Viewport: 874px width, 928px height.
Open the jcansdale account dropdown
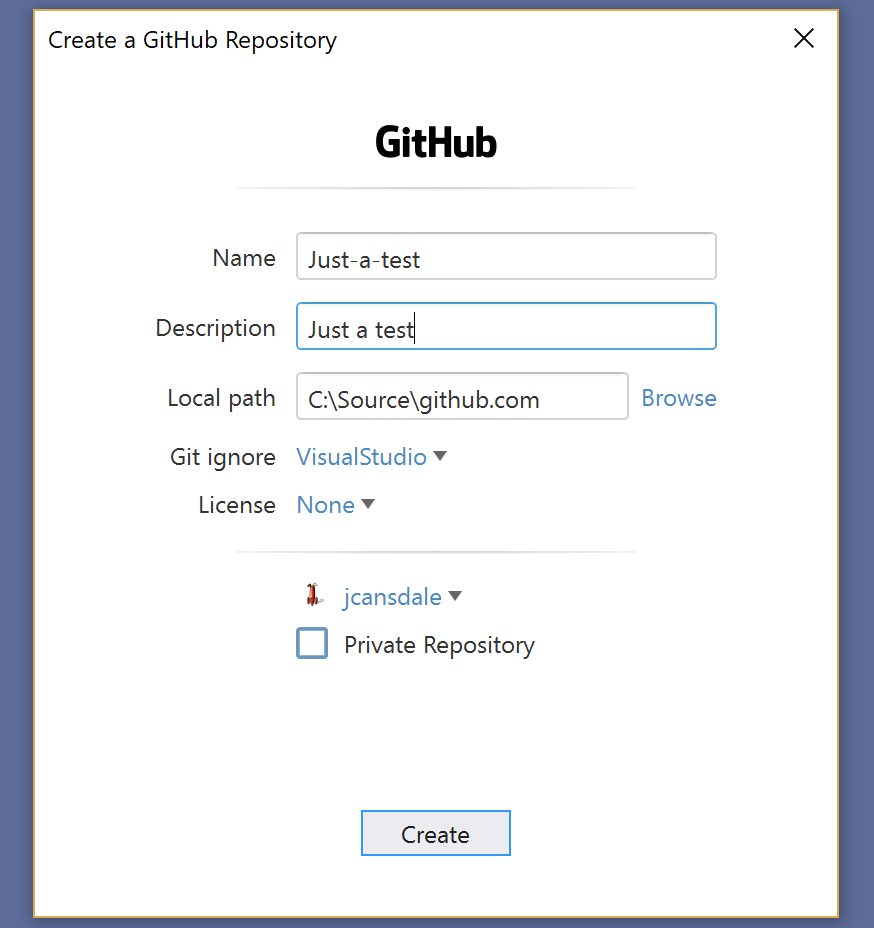coord(402,597)
